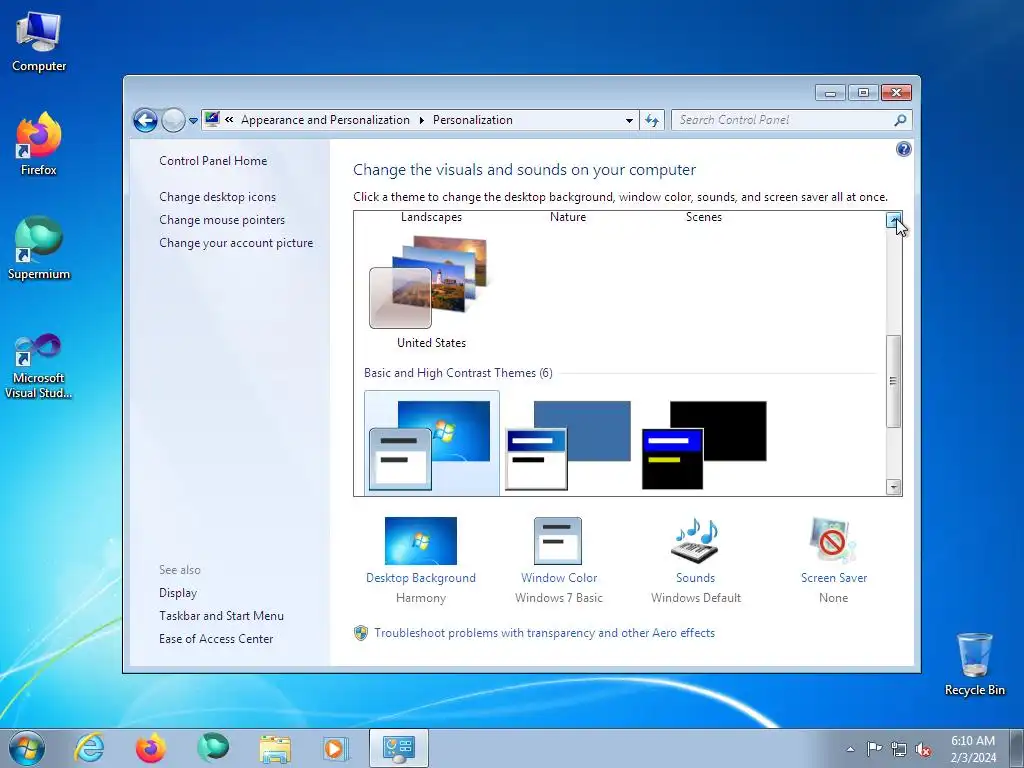Open the recent pages dropdown arrow
This screenshot has height=768, width=1024.
[x=193, y=121]
